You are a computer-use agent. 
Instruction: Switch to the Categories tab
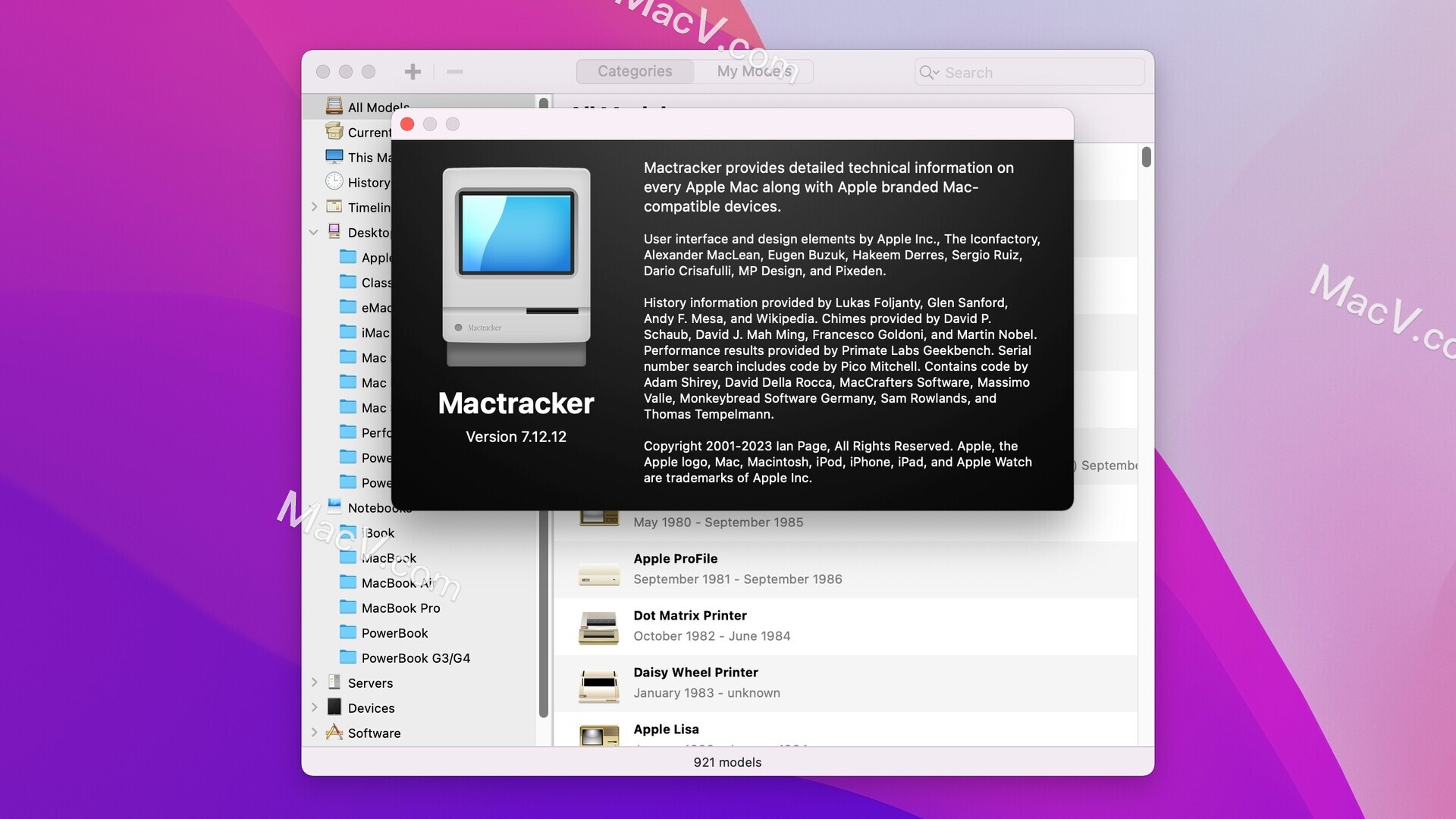click(635, 71)
